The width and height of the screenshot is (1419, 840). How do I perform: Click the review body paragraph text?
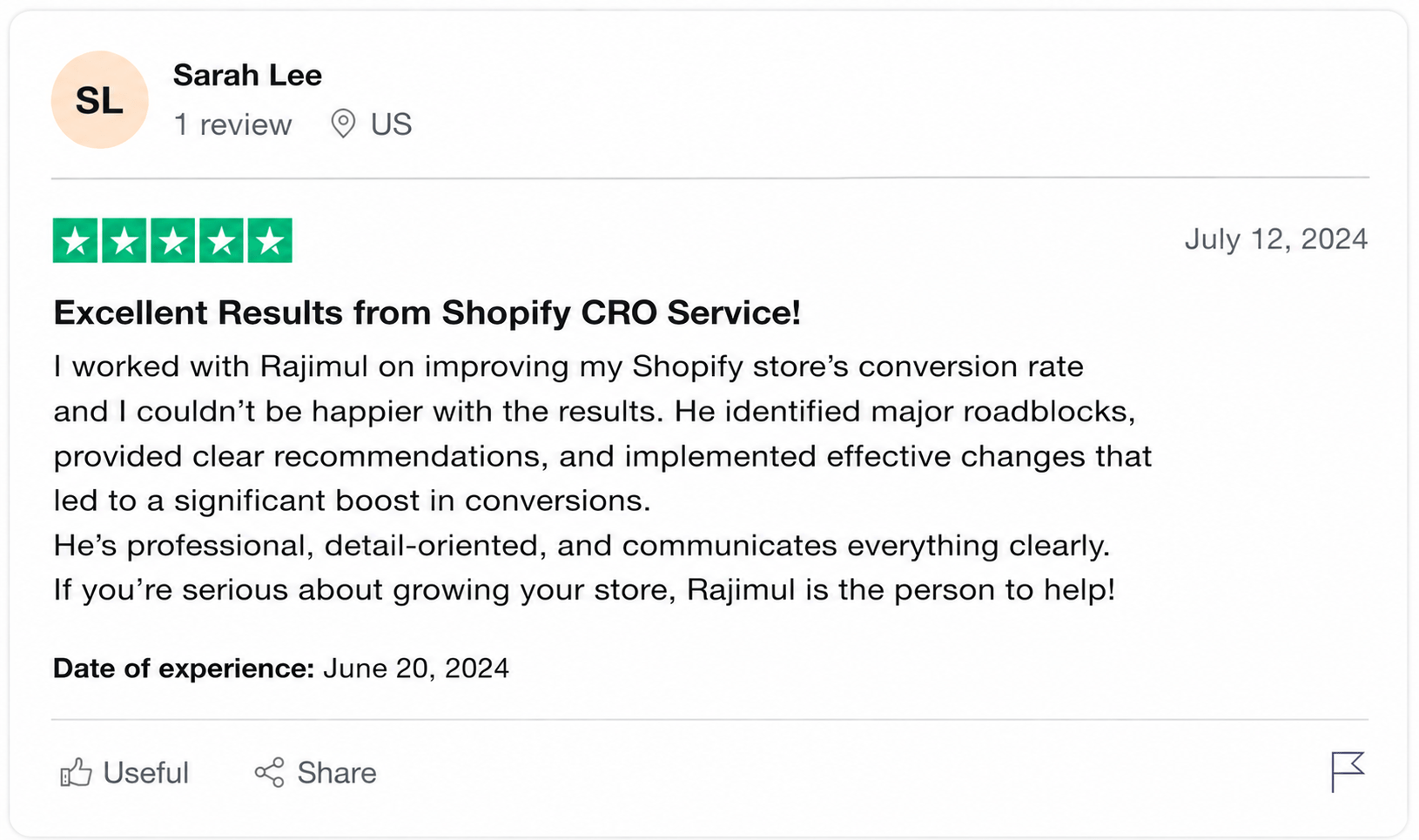(602, 478)
